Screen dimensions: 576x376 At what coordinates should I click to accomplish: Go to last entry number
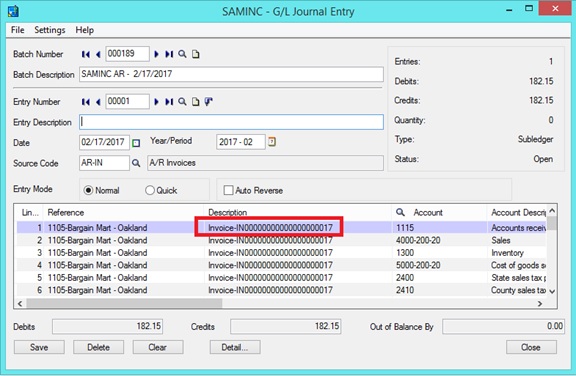pos(169,102)
